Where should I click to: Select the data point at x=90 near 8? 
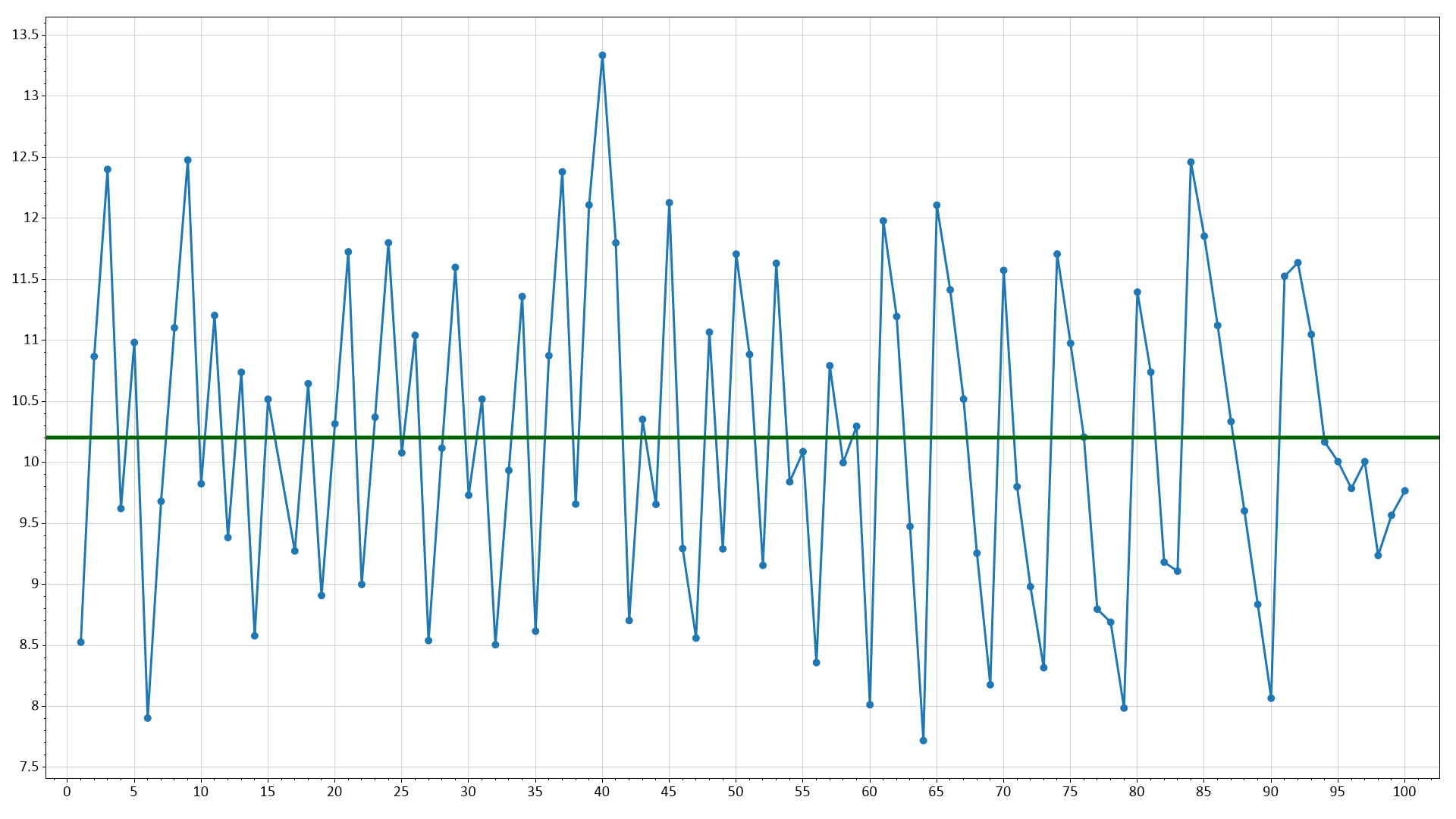[x=1271, y=698]
